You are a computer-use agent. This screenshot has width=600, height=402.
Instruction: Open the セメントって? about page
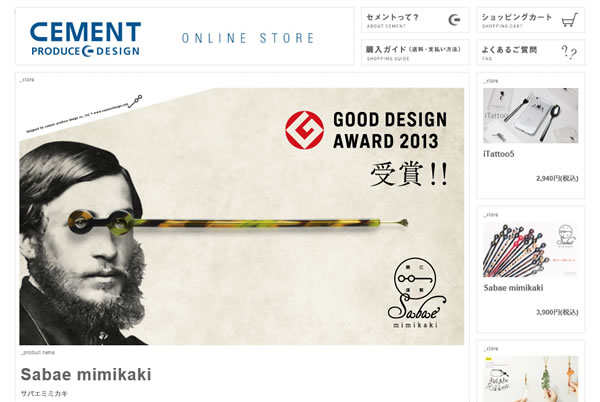415,20
